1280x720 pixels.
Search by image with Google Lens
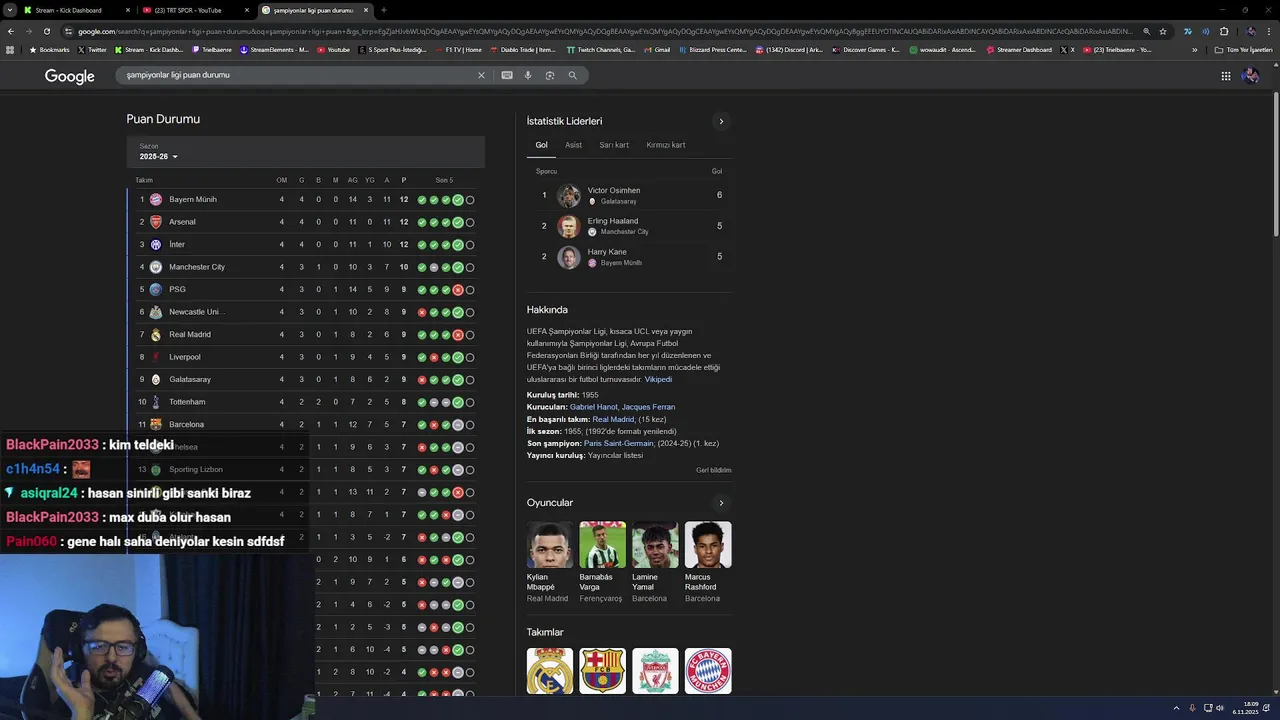[550, 75]
